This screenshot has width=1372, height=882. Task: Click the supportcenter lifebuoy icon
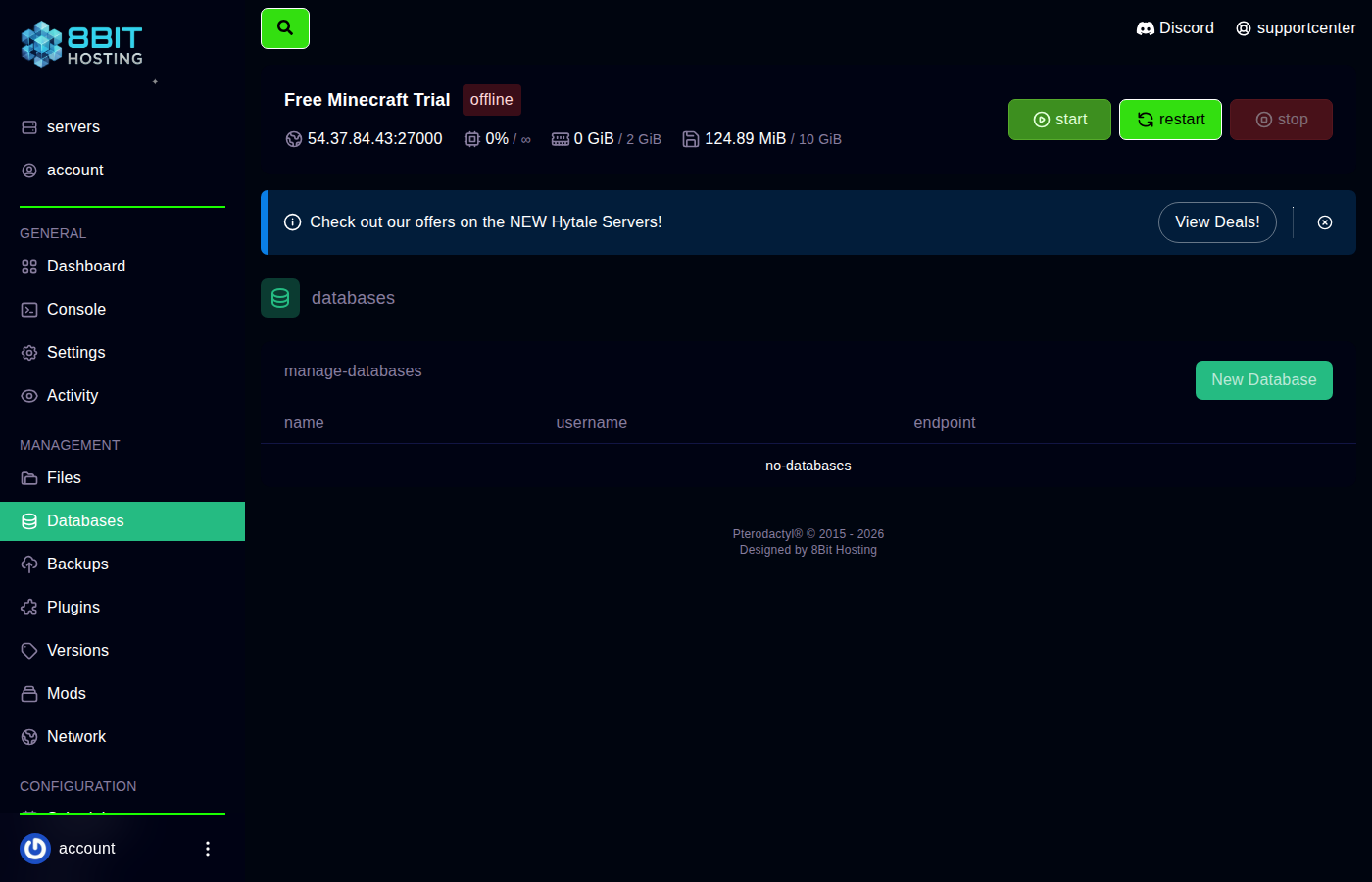tap(1244, 28)
